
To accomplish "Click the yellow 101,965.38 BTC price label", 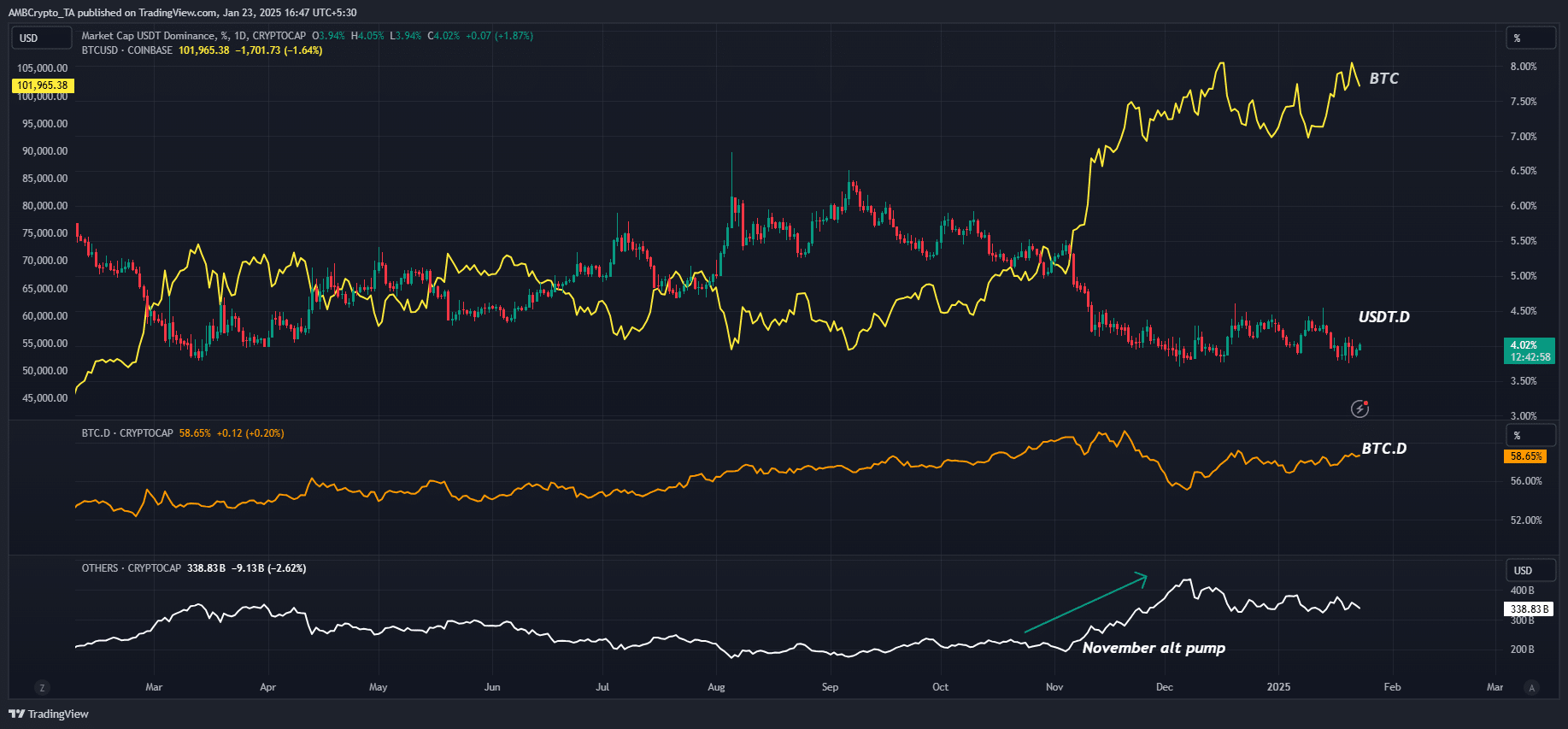I will pos(43,85).
